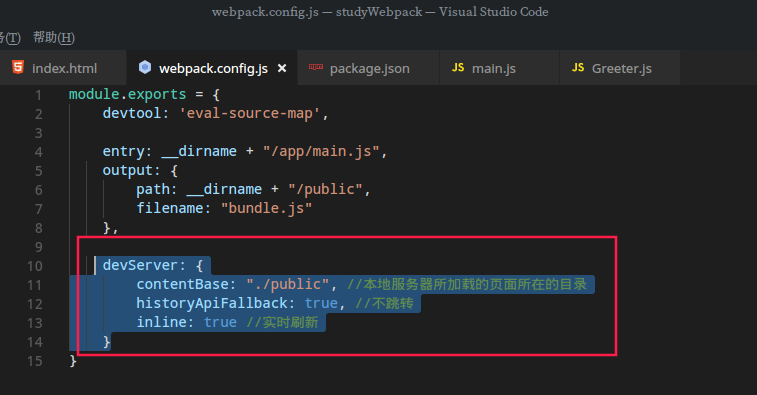The image size is (757, 395).
Task: Click line number 5 in the gutter
Action: [x=38, y=171]
